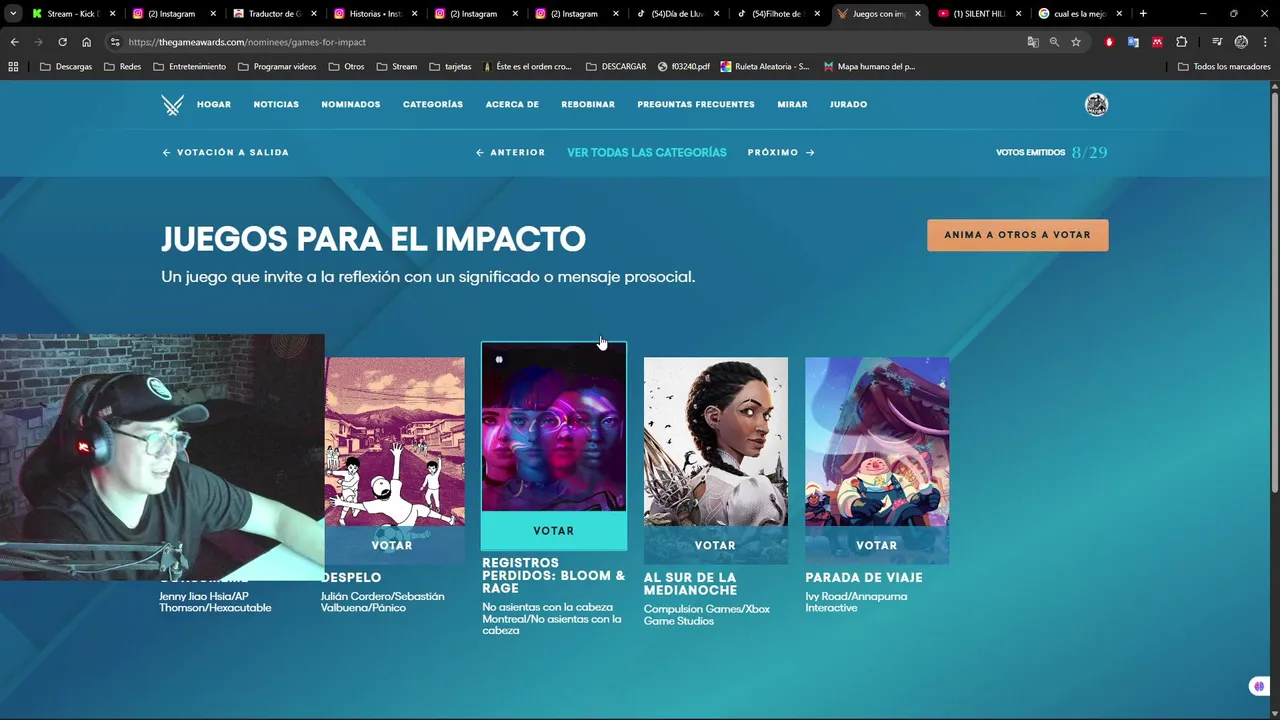Go to PRÓXIMO category

(x=781, y=153)
